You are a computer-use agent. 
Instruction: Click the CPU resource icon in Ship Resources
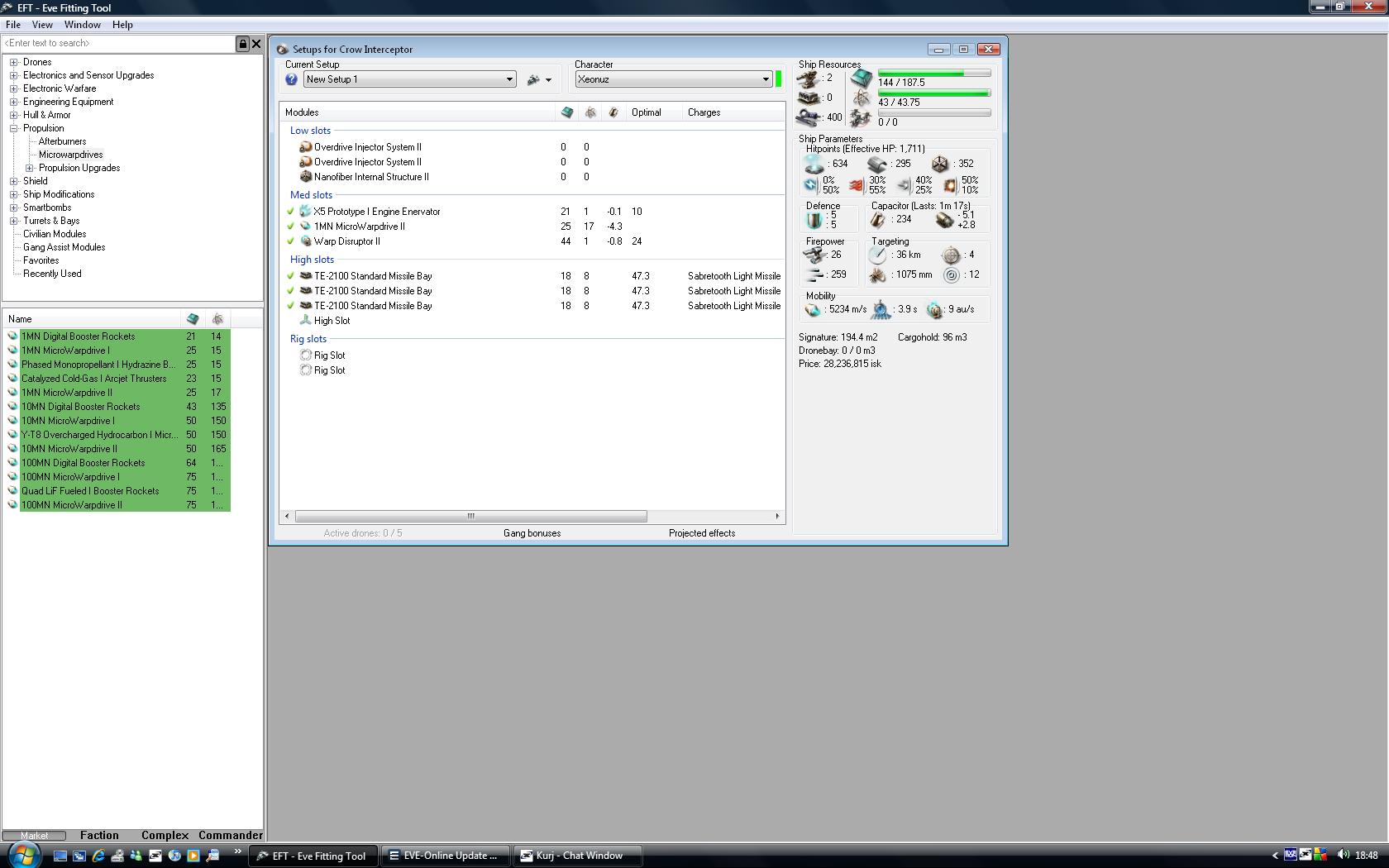pyautogui.click(x=862, y=79)
